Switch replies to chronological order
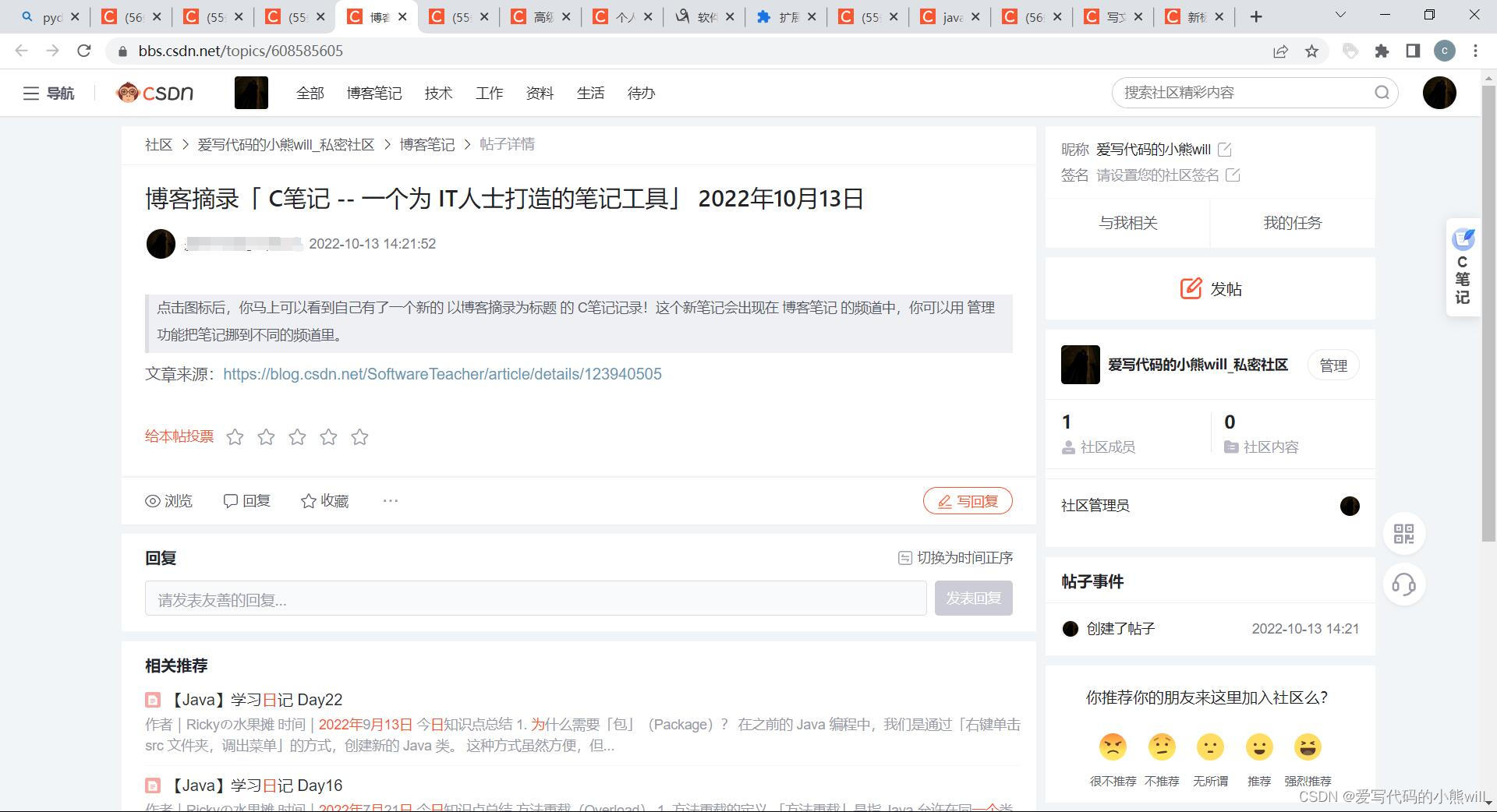The image size is (1497, 812). pos(955,558)
